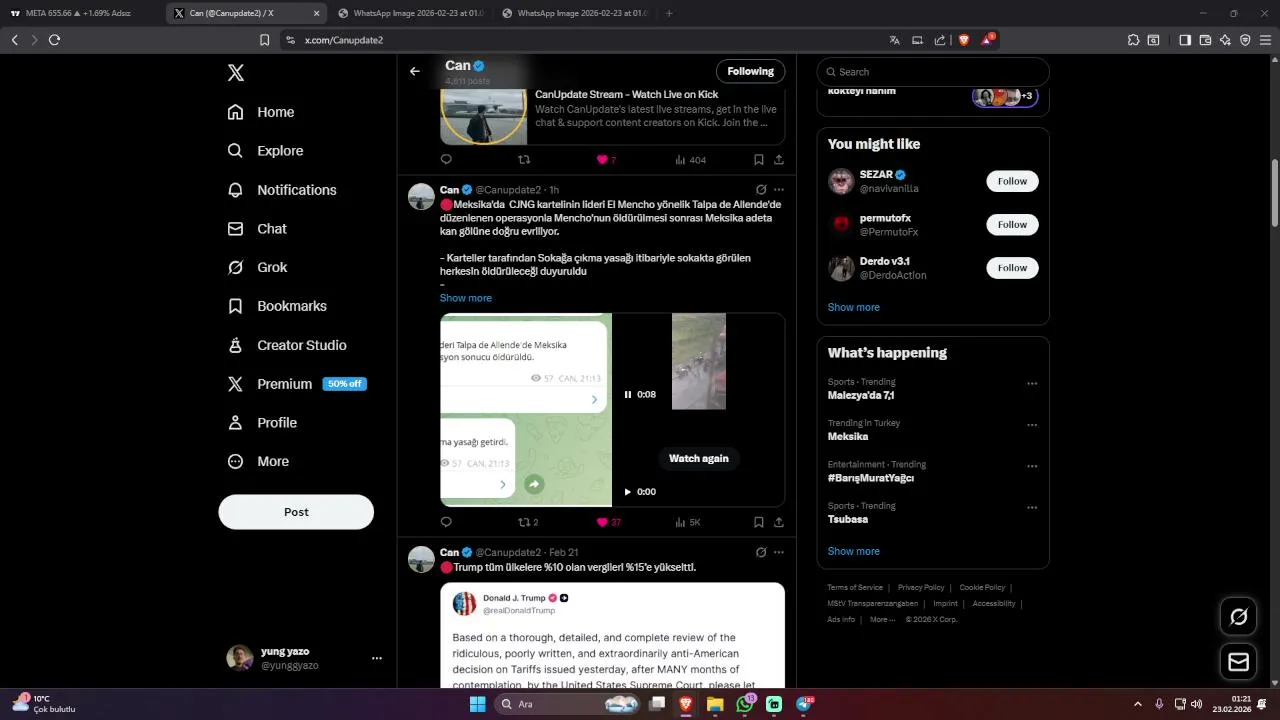Image resolution: width=1280 pixels, height=720 pixels.
Task: Repost the Kick stream post
Action: coord(524,159)
